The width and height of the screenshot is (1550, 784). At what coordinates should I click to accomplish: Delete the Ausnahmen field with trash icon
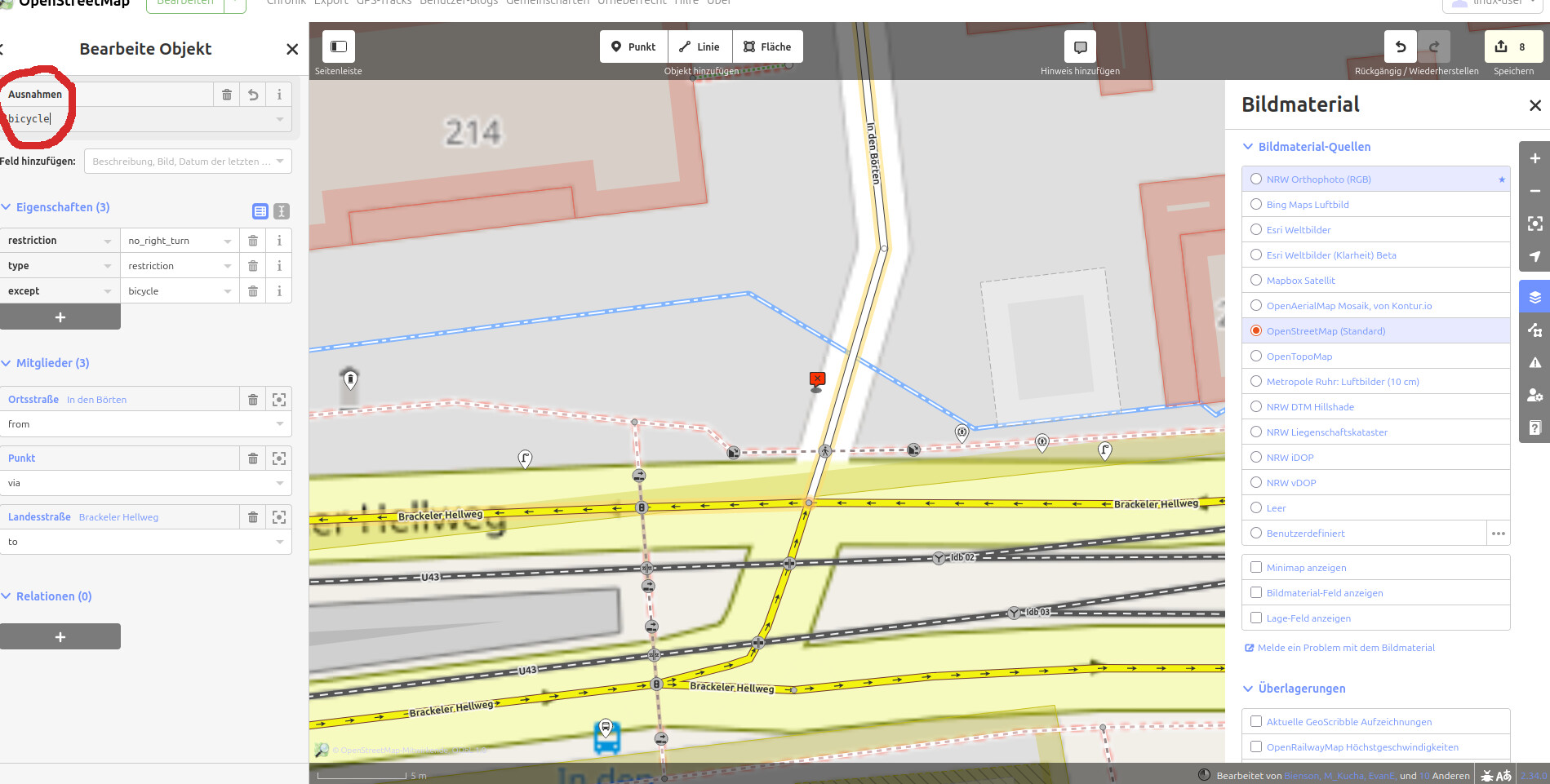click(227, 95)
